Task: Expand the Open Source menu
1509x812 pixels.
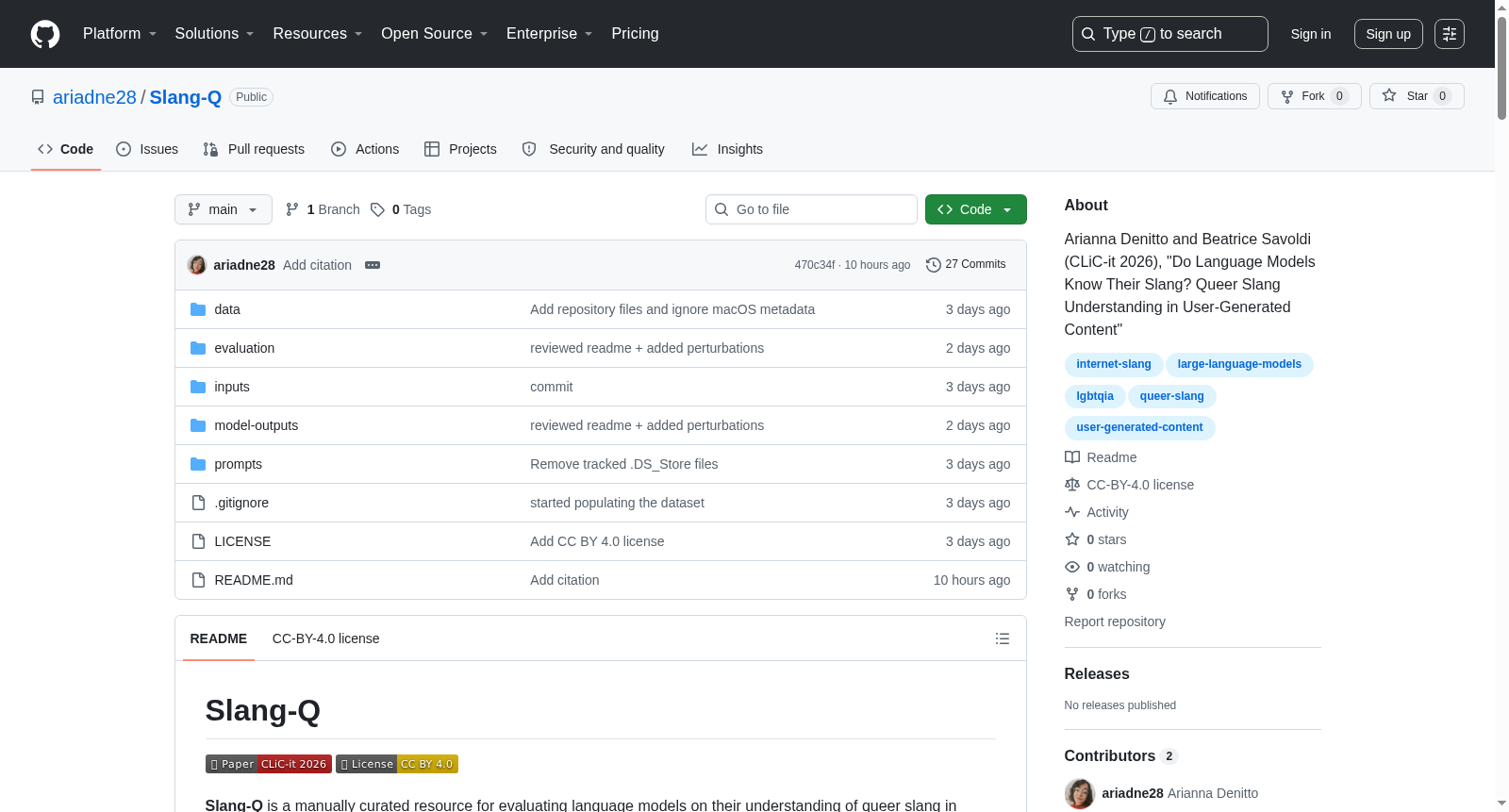Action: tap(435, 34)
